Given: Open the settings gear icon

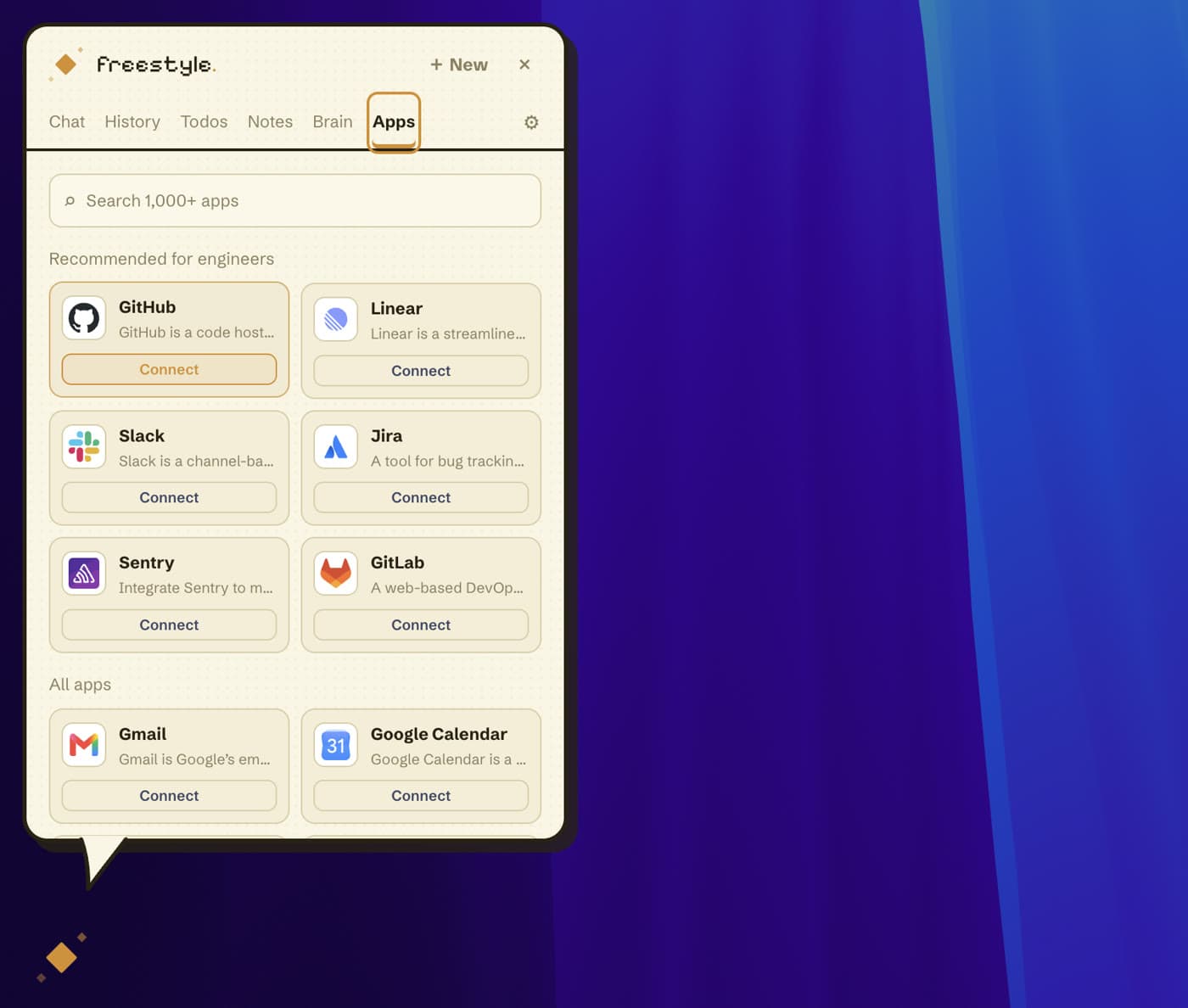Looking at the screenshot, I should coord(531,122).
